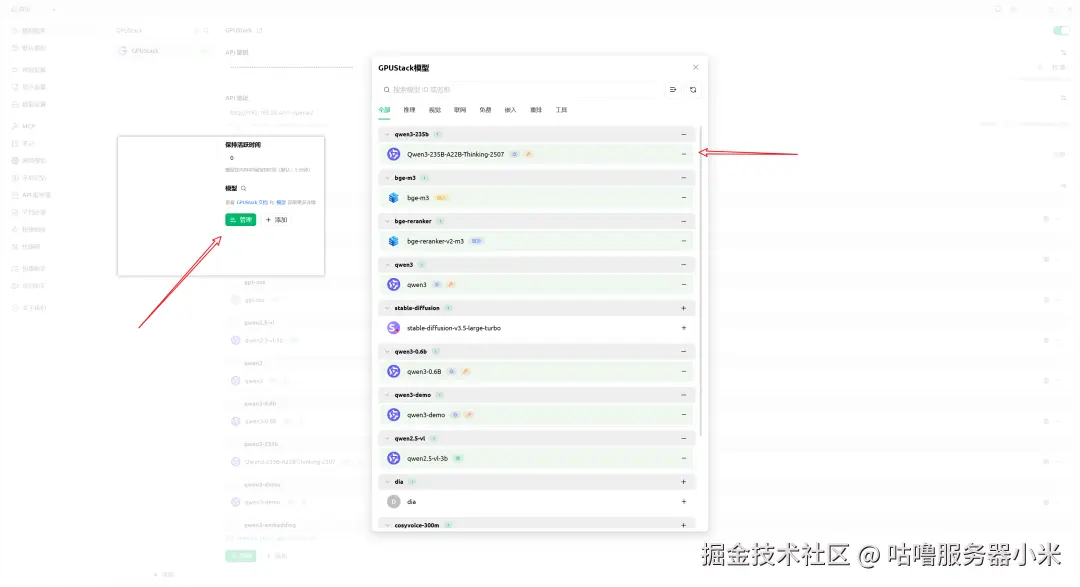Screen dimensions: 1080x587
Task: Collapse the bge-m3 group chevron
Action: [387, 178]
